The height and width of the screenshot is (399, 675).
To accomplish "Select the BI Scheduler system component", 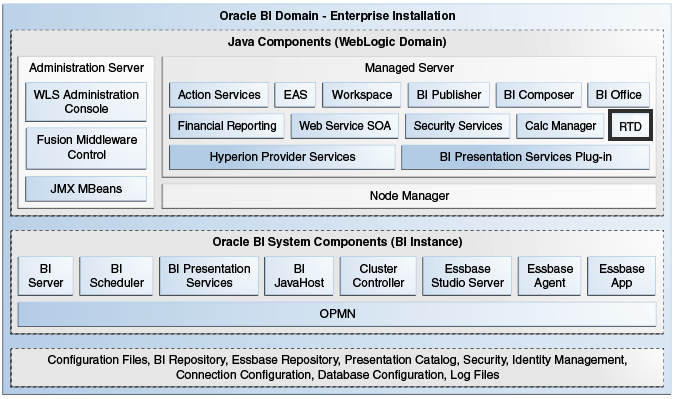I will tap(116, 275).
